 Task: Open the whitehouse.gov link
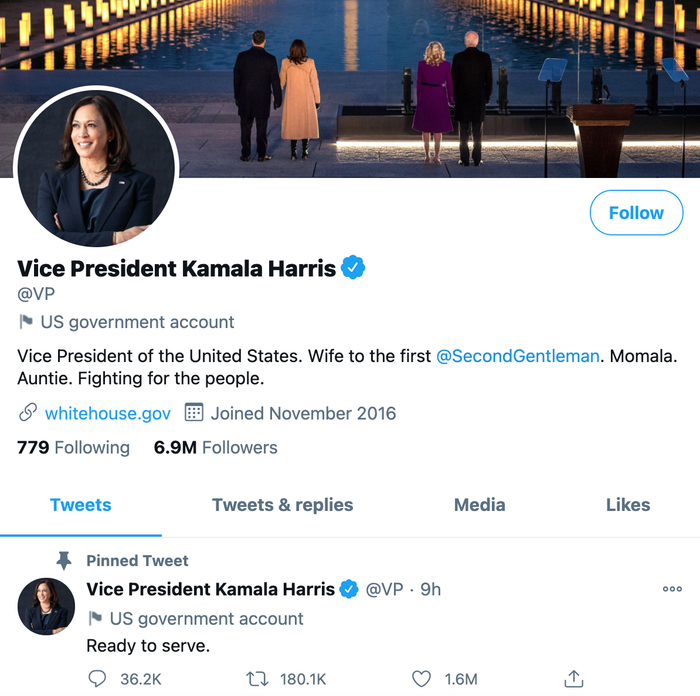tap(107, 413)
